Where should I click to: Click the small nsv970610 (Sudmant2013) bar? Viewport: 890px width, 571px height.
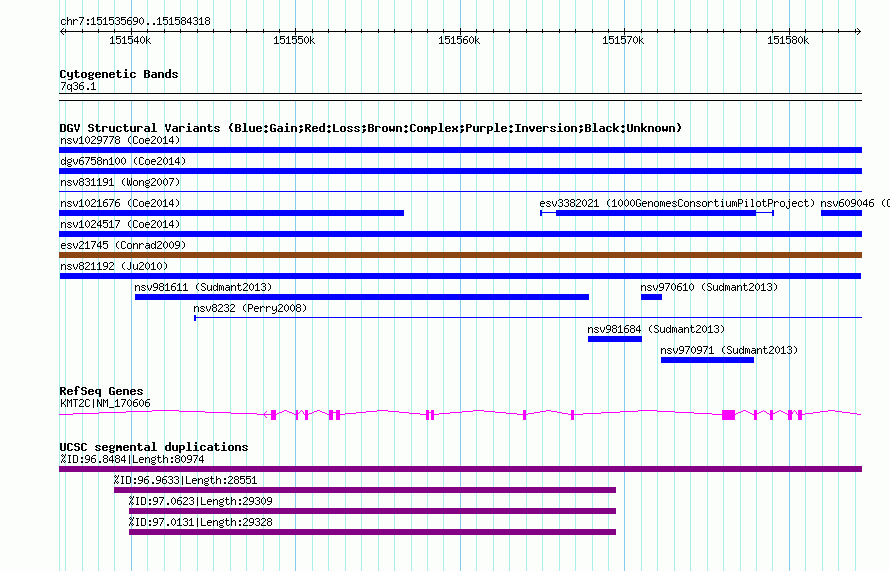pos(652,297)
